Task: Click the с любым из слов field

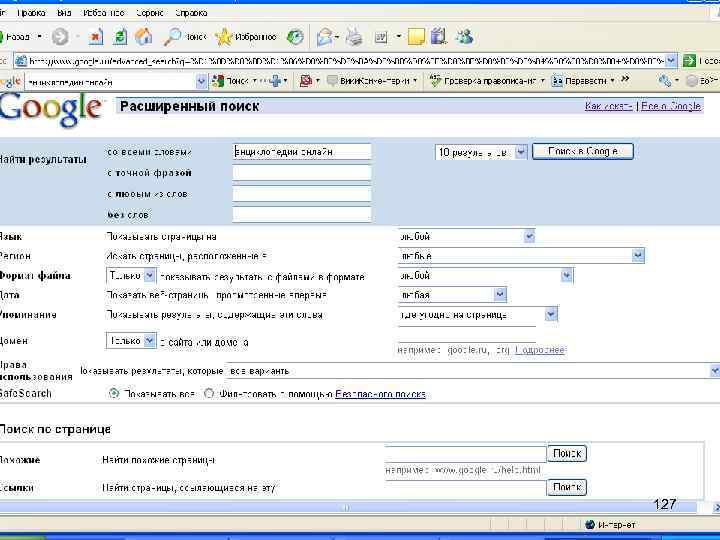Action: pyautogui.click(x=302, y=194)
